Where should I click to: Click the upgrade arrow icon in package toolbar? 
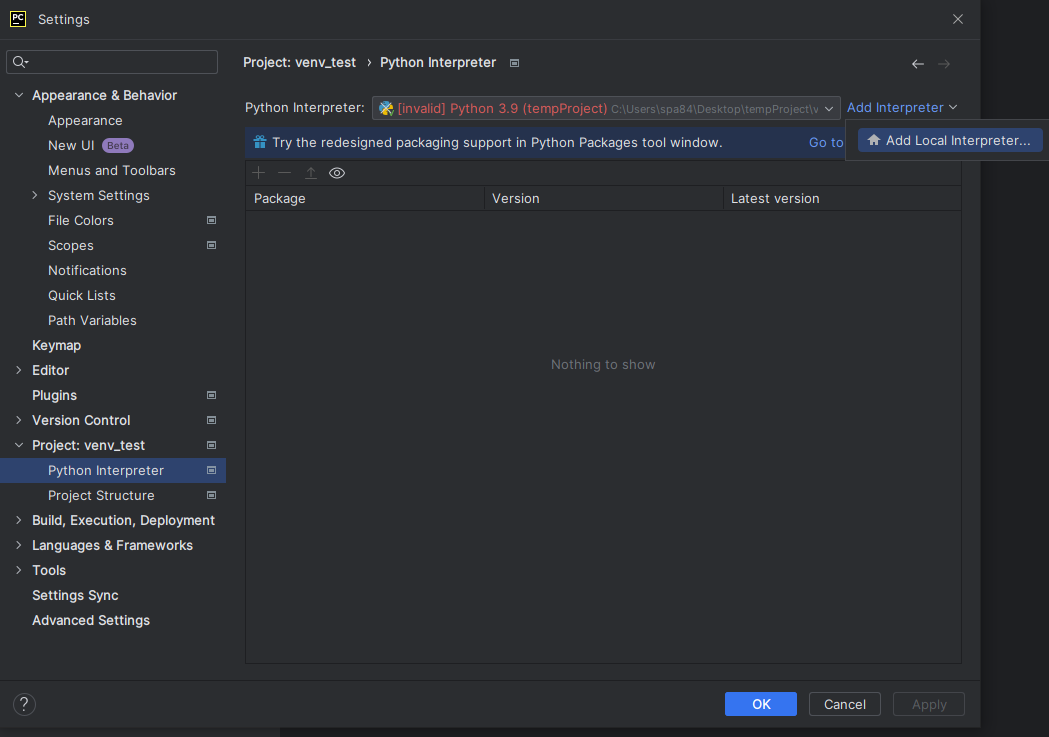click(310, 173)
